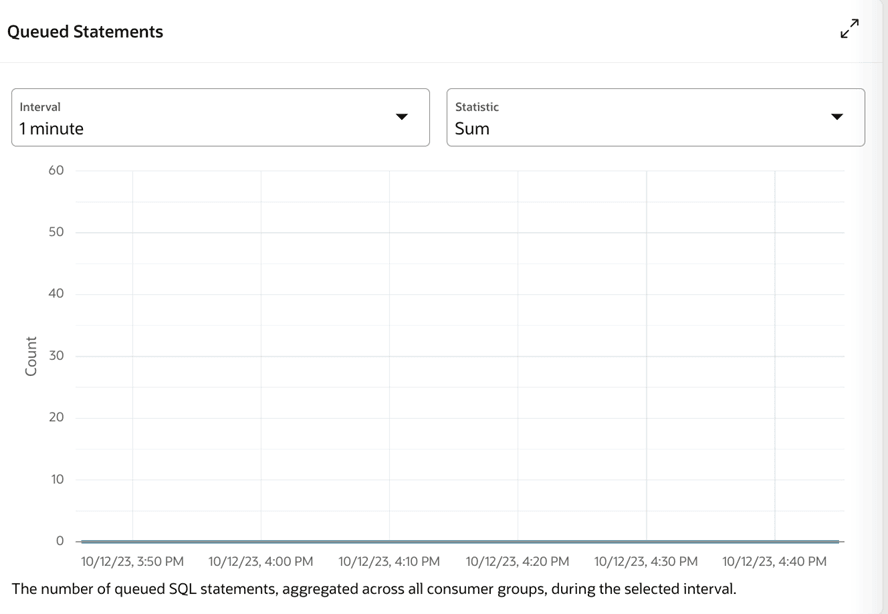
Task: Open the Statistic dropdown
Action: (656, 117)
